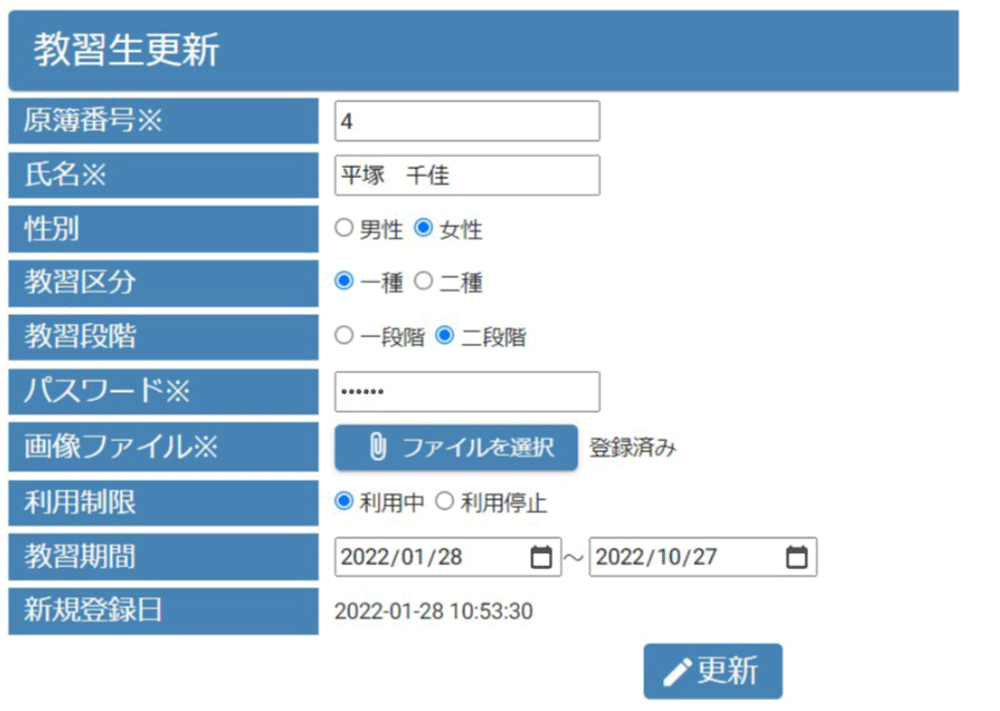Screen dimensions: 1000x711
Task: Open the calendar picker for end date 2022/10/27
Action: click(796, 558)
